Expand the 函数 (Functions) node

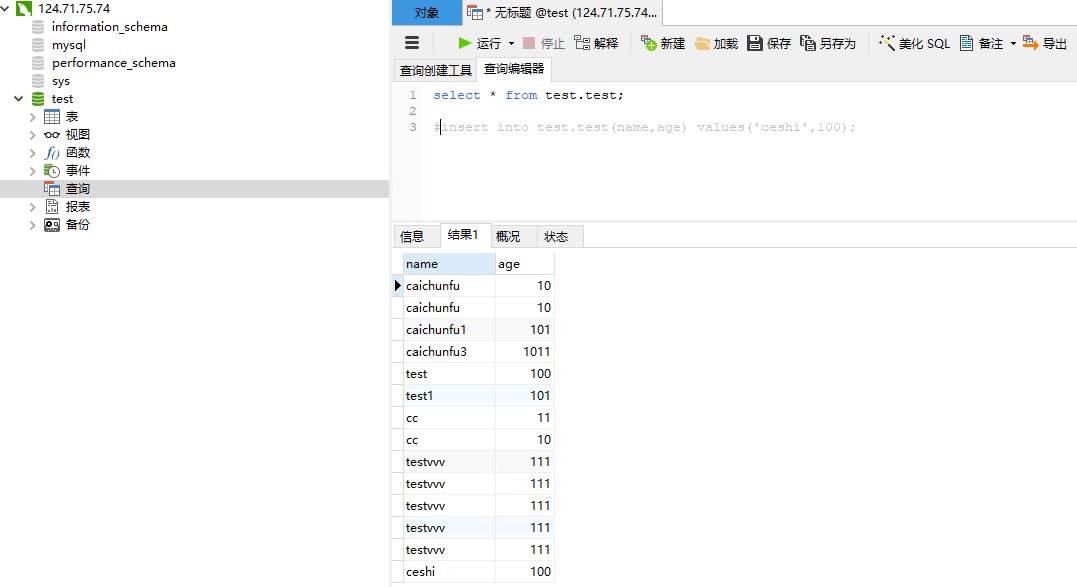click(x=32, y=153)
